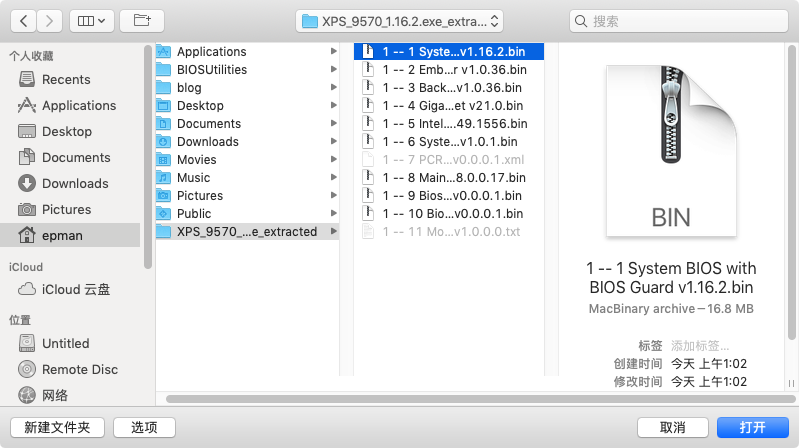Select Recents in the sidebar
799x448 pixels.
(x=66, y=79)
